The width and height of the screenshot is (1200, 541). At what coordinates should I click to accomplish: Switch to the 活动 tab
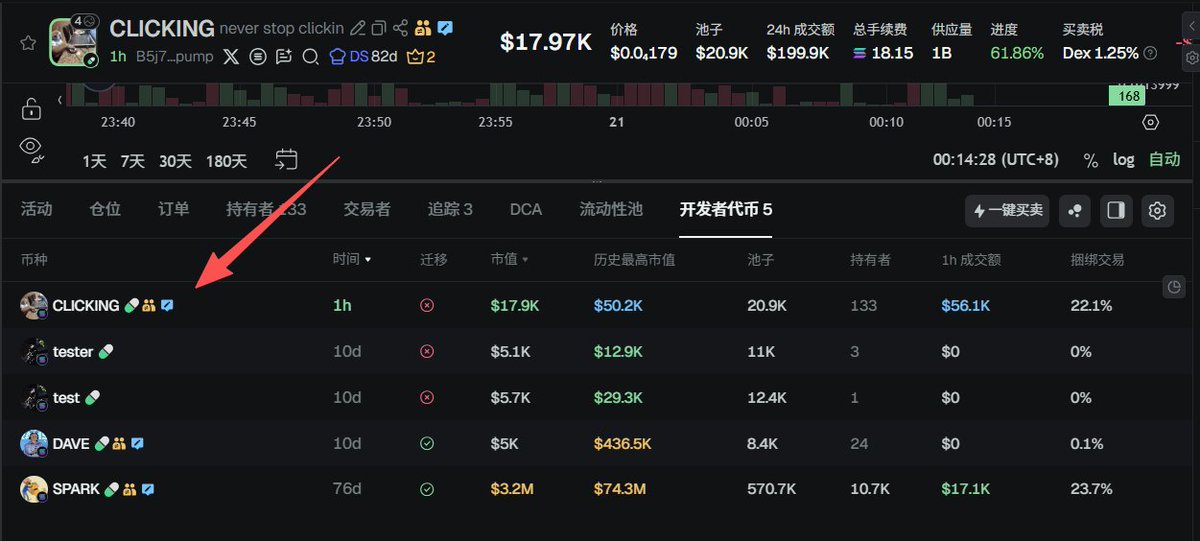(36, 209)
